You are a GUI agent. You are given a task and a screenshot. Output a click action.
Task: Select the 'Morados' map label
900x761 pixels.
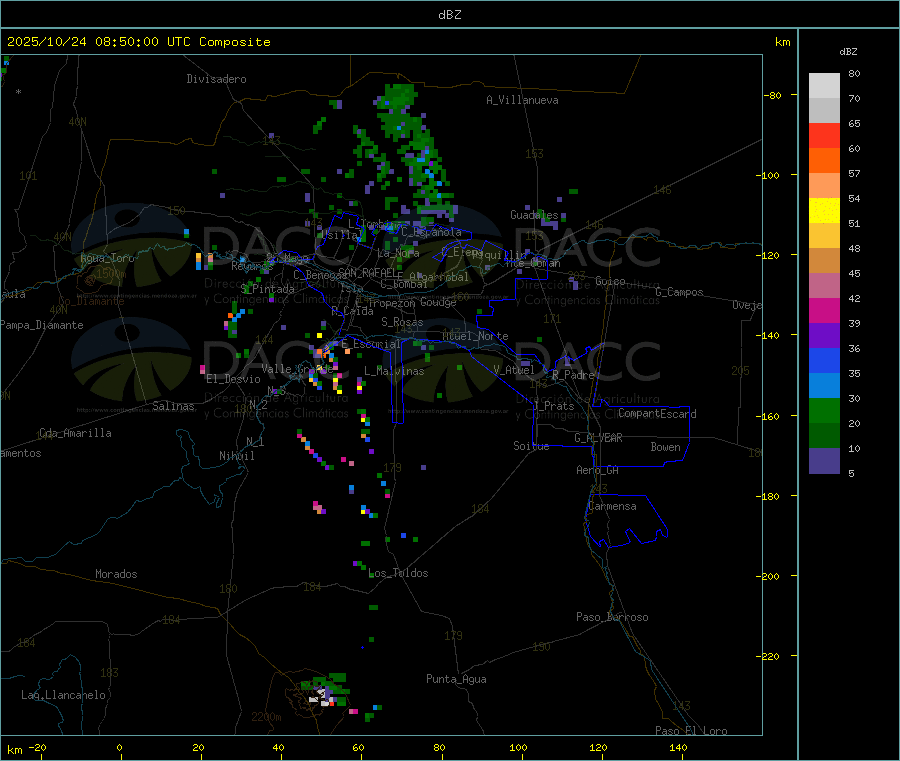click(x=117, y=574)
